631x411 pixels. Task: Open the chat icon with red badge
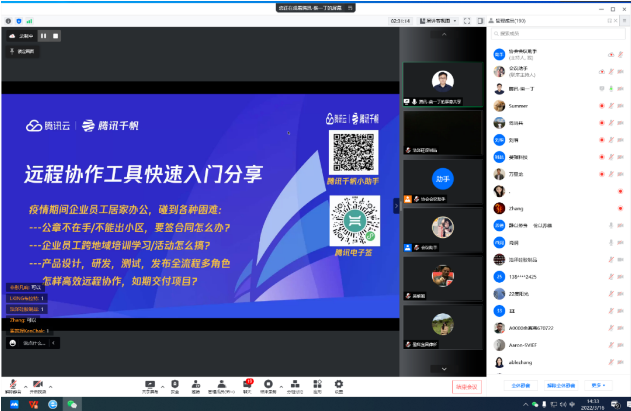[x=247, y=384]
